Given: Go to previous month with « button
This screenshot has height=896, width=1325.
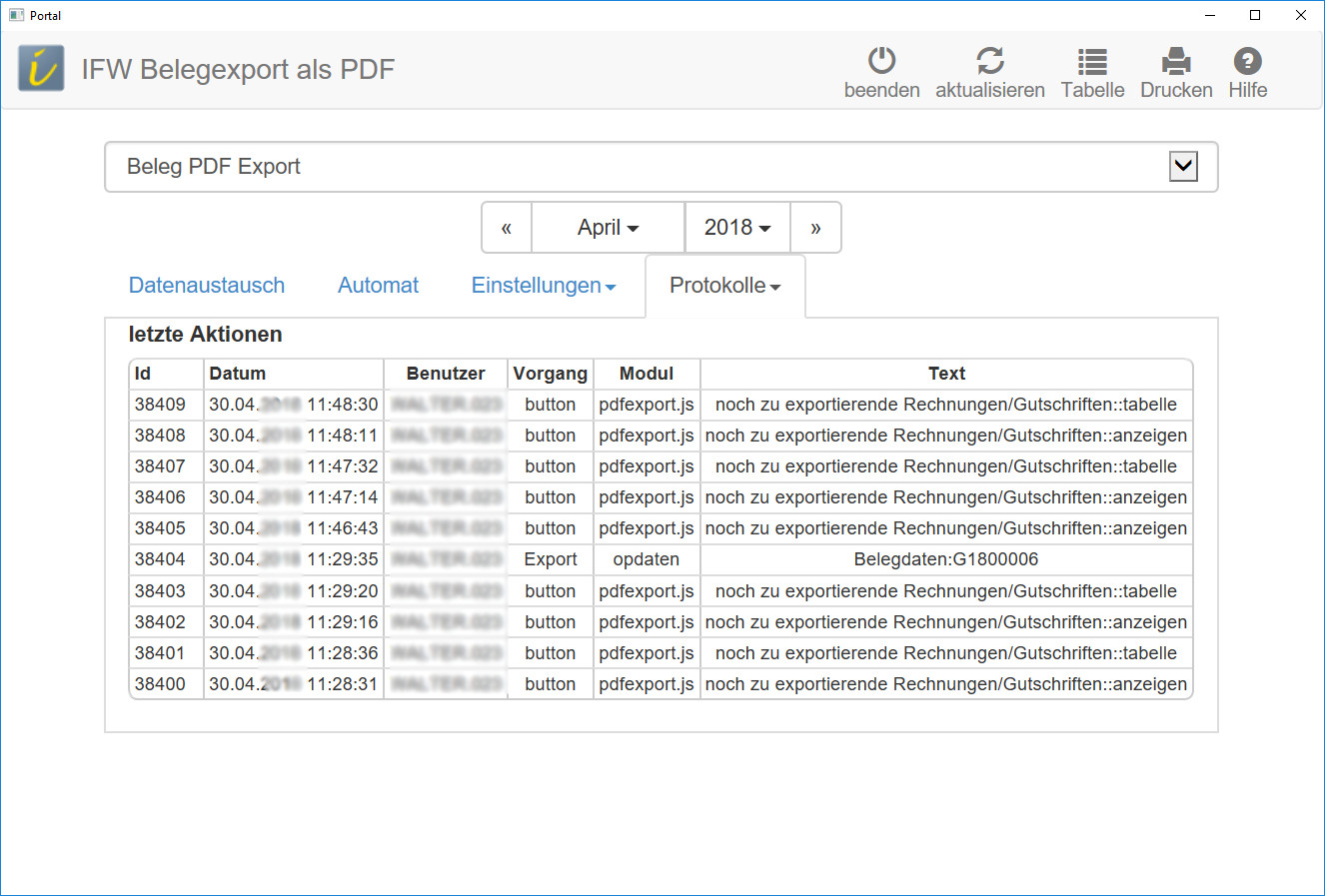Looking at the screenshot, I should [507, 228].
